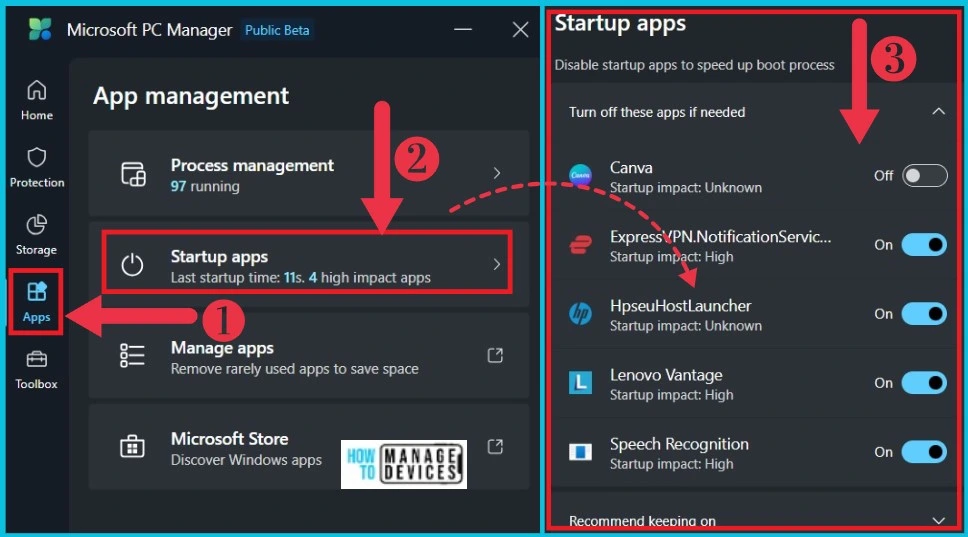Switch off Lenovo Vantage startup toggle

pyautogui.click(x=924, y=383)
